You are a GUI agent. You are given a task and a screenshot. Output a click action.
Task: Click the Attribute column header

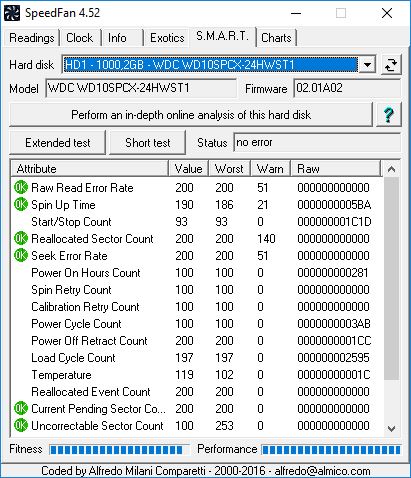coord(89,169)
